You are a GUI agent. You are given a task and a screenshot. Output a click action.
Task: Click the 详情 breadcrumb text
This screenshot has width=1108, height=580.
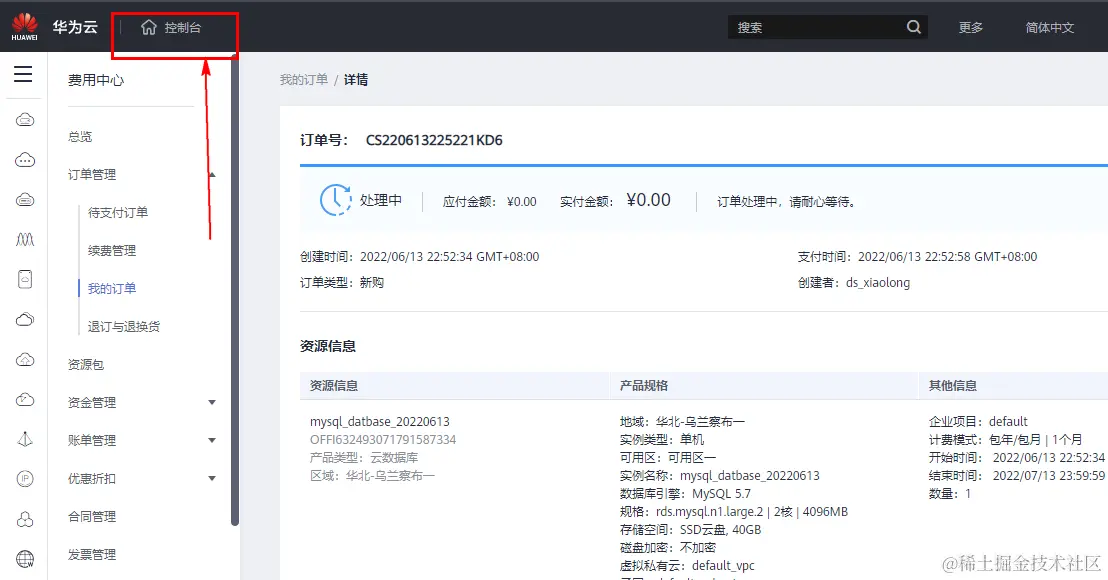355,80
